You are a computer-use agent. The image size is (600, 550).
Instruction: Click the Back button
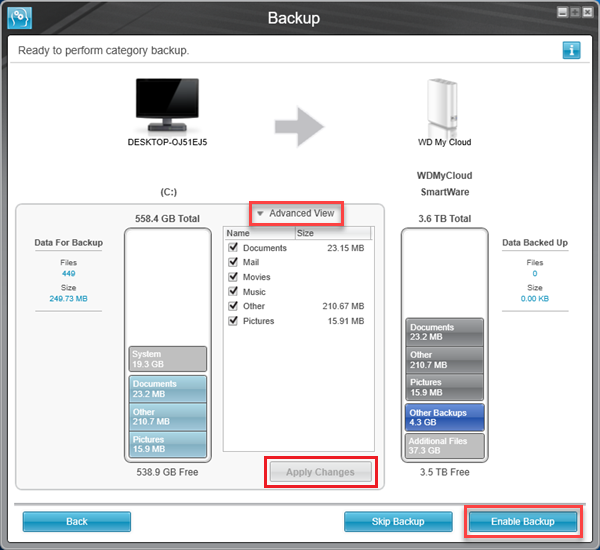click(x=77, y=521)
